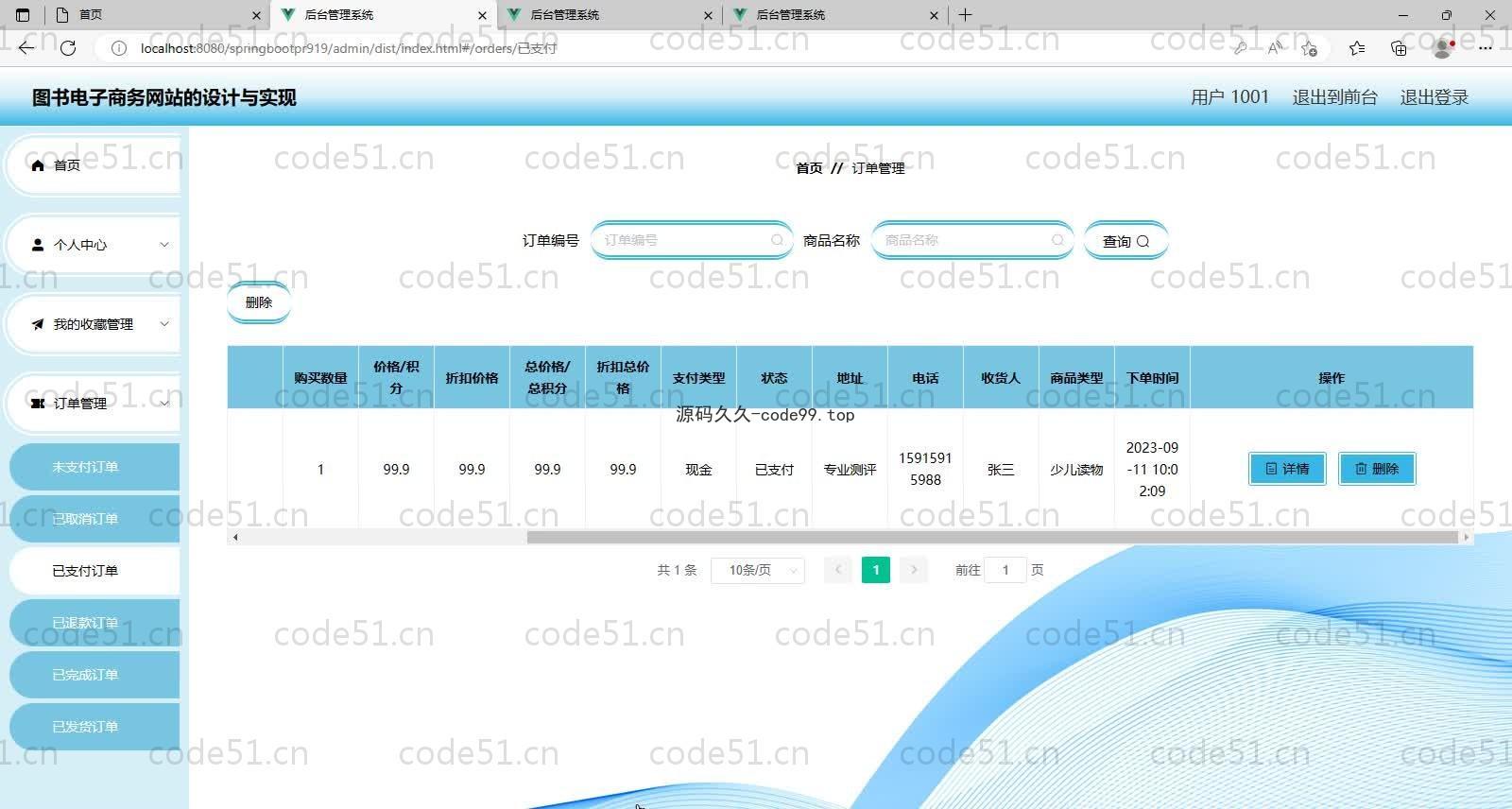Click 退出登录 link
The image size is (1512, 809).
(x=1434, y=97)
